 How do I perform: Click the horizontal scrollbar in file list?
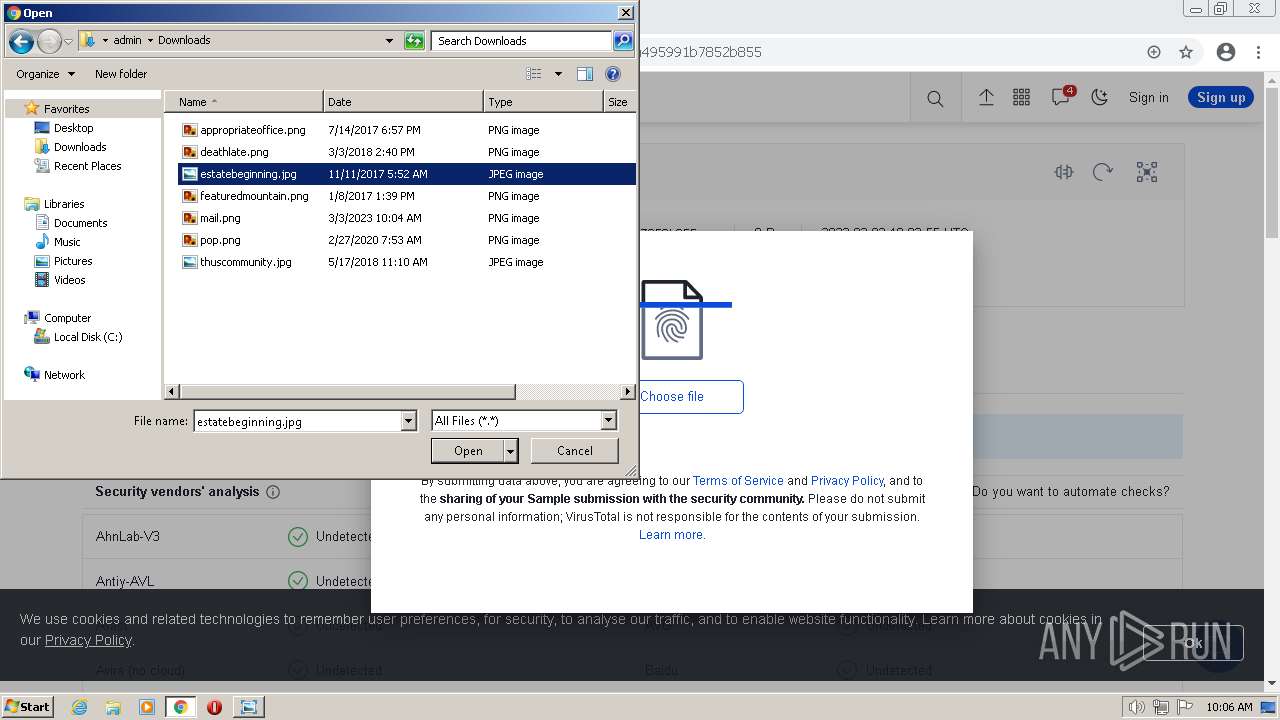[x=346, y=392]
